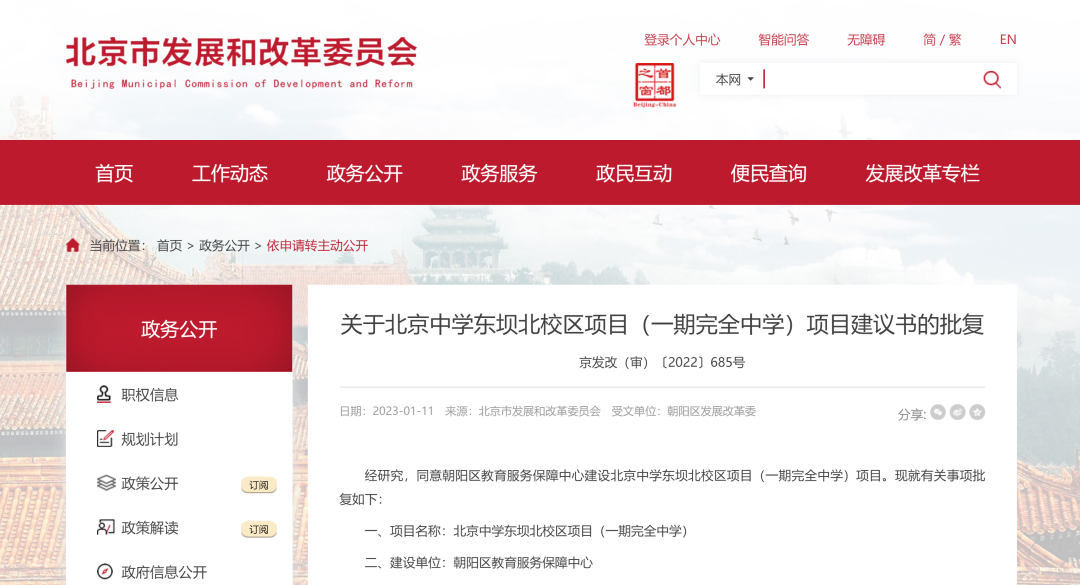This screenshot has height=585, width=1080.
Task: Select 便民查询 in the navigation bar
Action: click(768, 173)
